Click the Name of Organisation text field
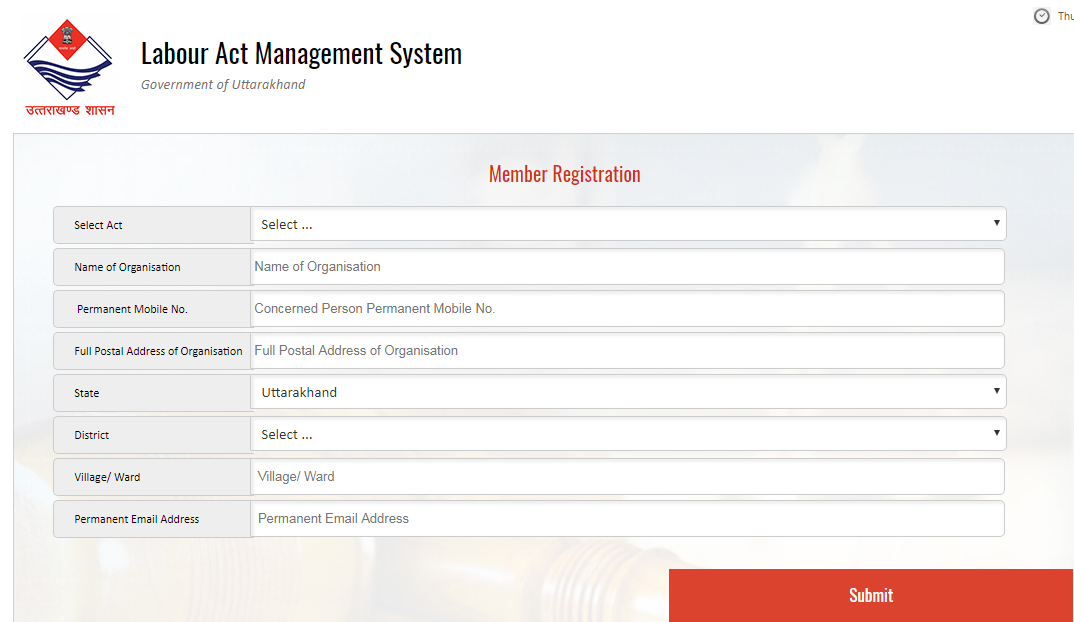This screenshot has height=622, width=1074. (627, 267)
